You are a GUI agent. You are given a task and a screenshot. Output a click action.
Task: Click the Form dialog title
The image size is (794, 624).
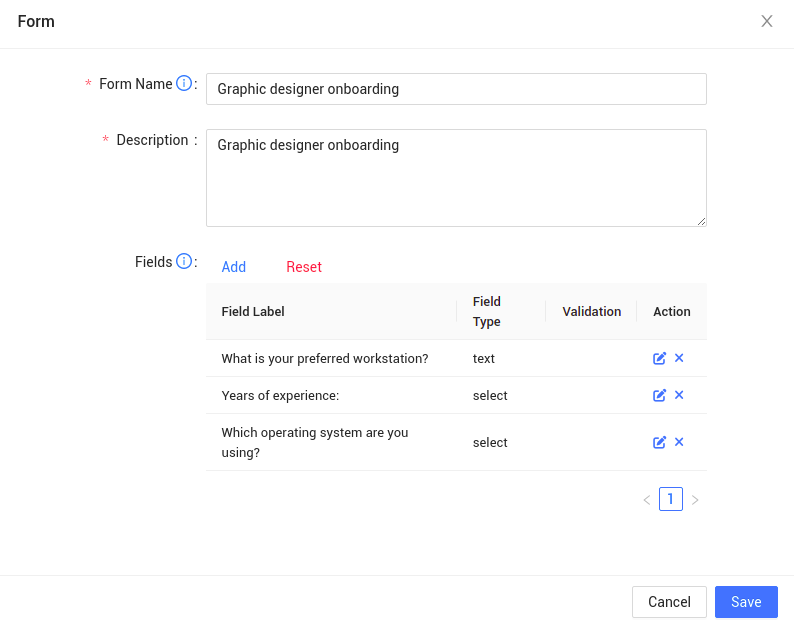(36, 21)
